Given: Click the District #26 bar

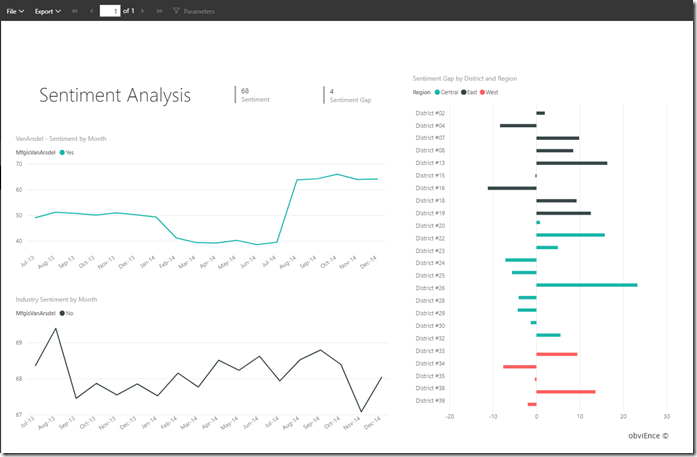Looking at the screenshot, I should (x=586, y=285).
